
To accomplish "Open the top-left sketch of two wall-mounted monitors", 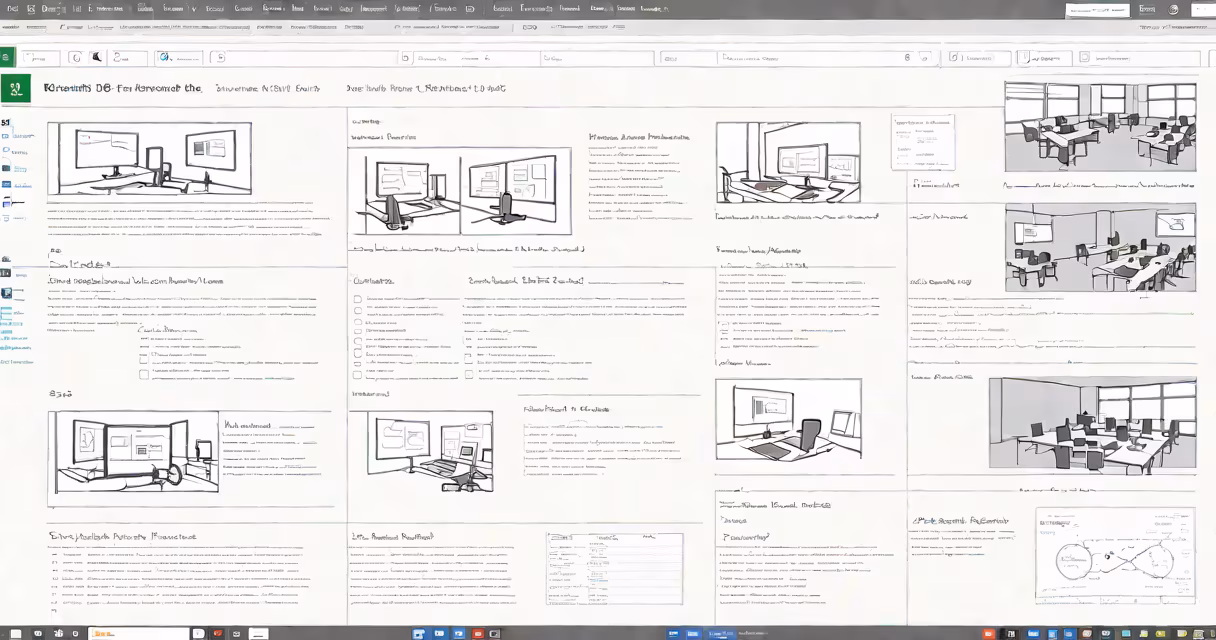I will (149, 158).
